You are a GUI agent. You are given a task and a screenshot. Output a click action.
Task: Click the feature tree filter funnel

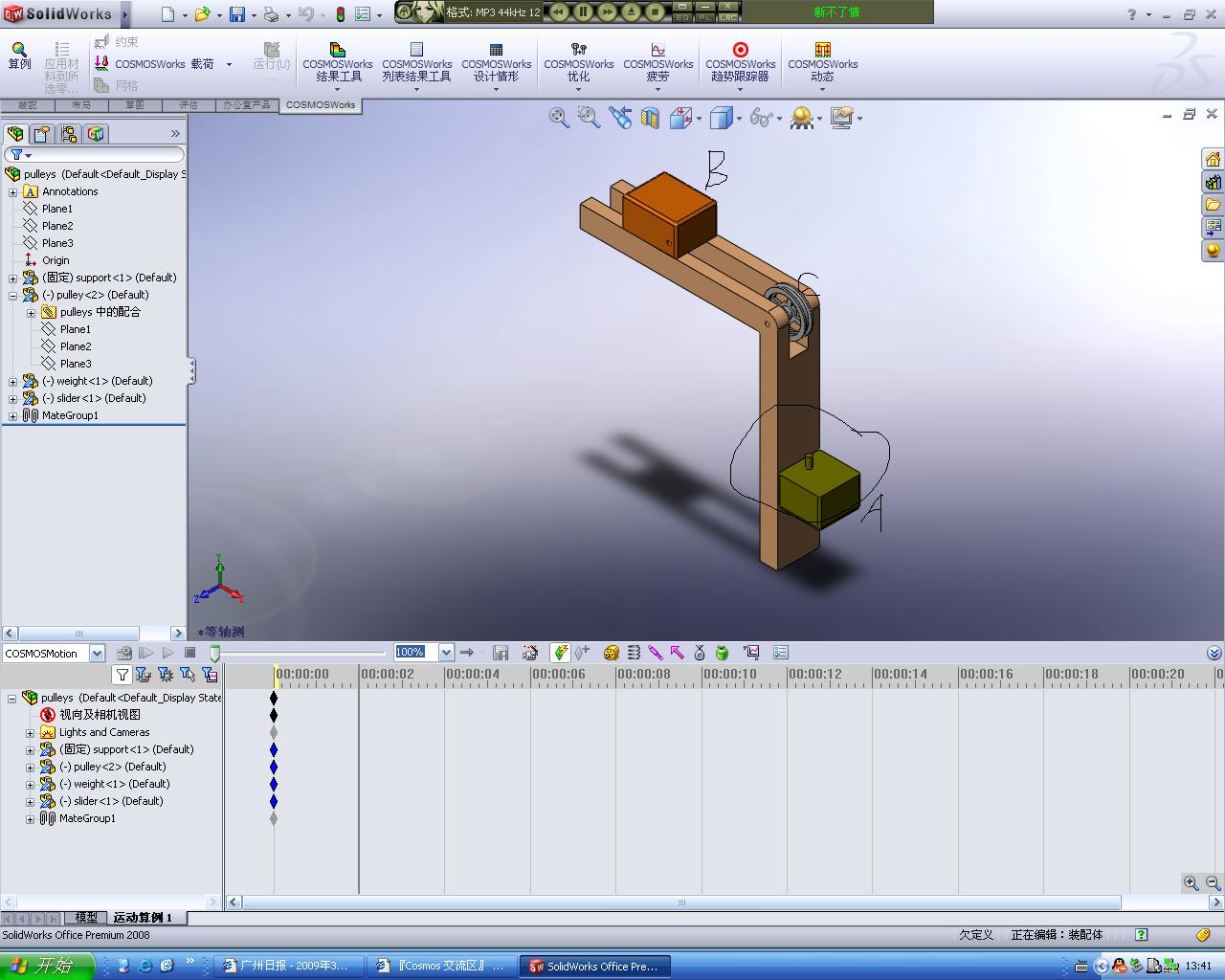click(x=16, y=154)
